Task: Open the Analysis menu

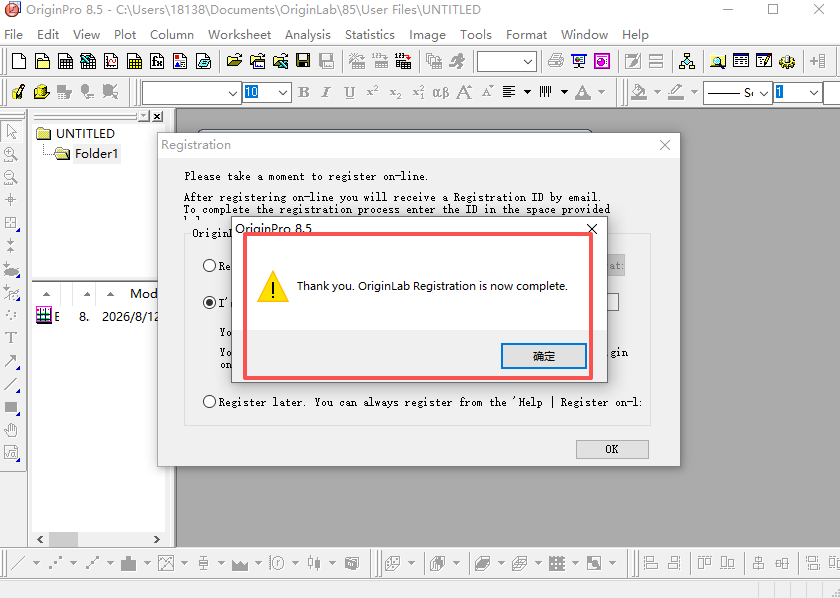Action: pyautogui.click(x=308, y=35)
